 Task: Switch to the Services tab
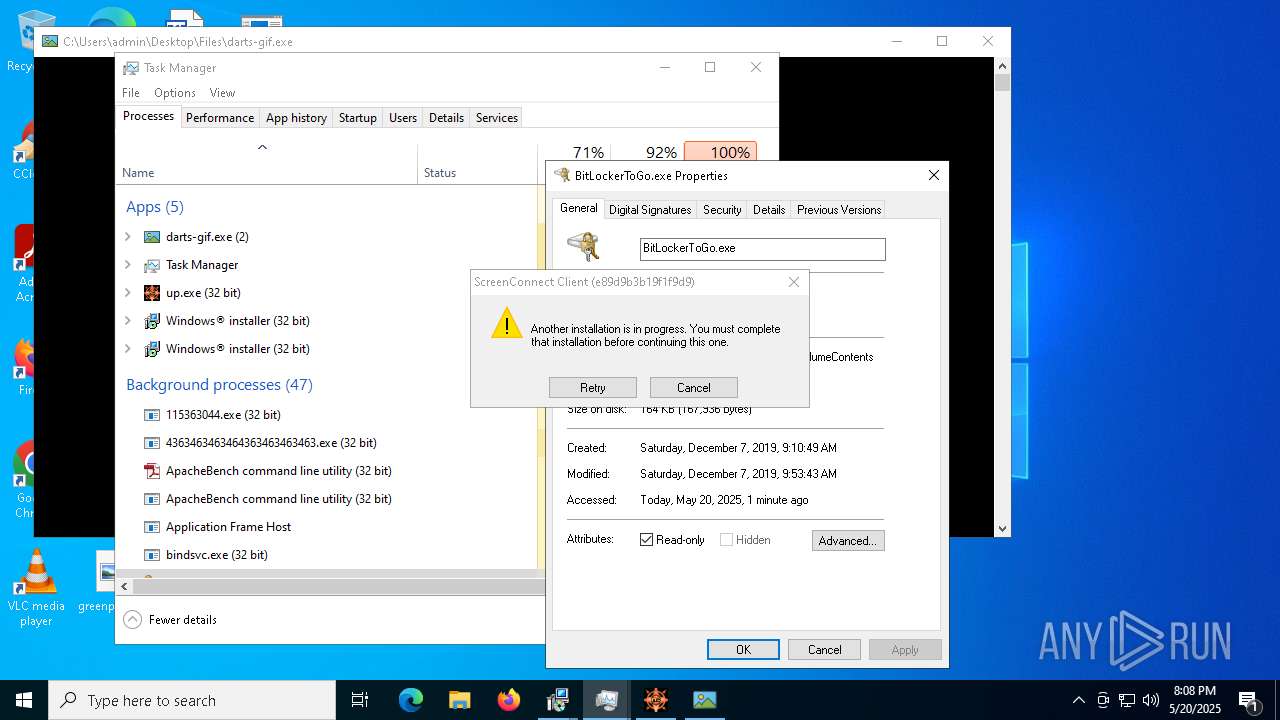[497, 118]
